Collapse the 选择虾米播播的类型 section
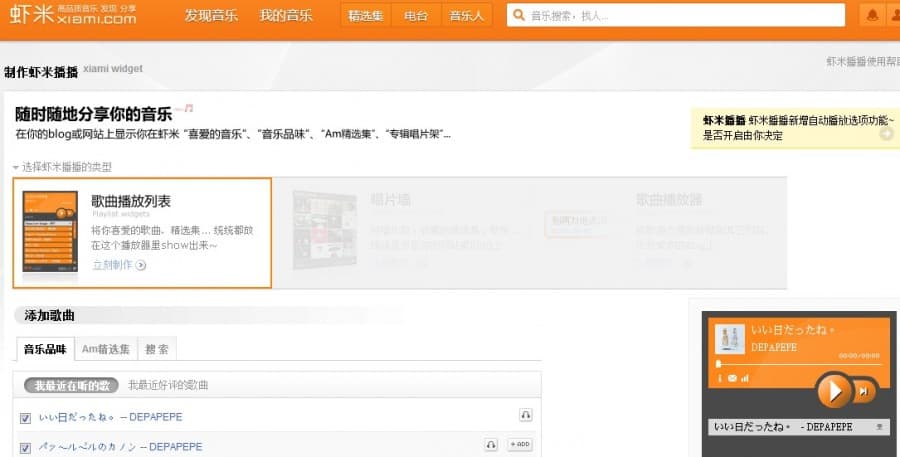The image size is (900, 457). [x=16, y=167]
